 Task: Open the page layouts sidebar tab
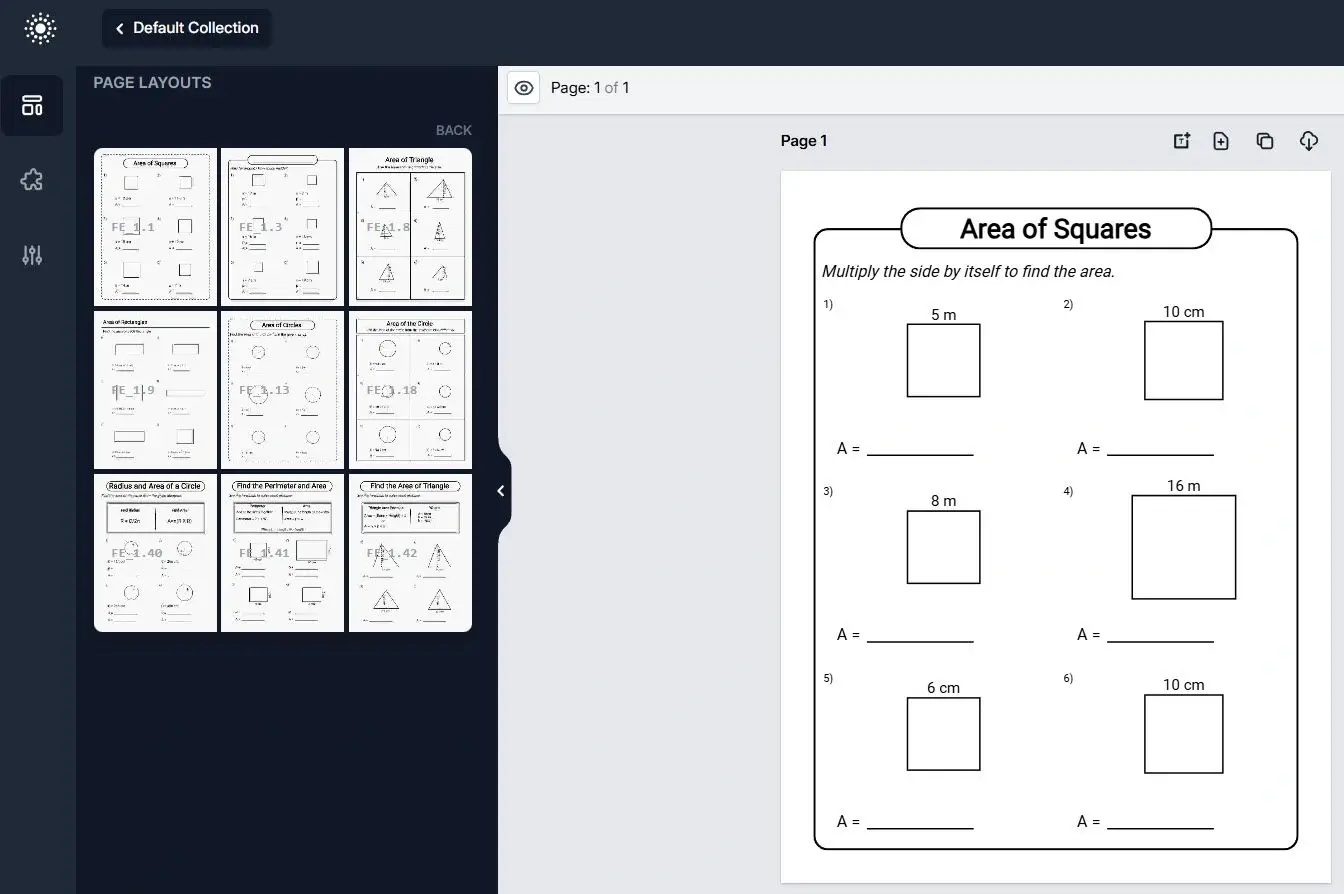click(32, 105)
